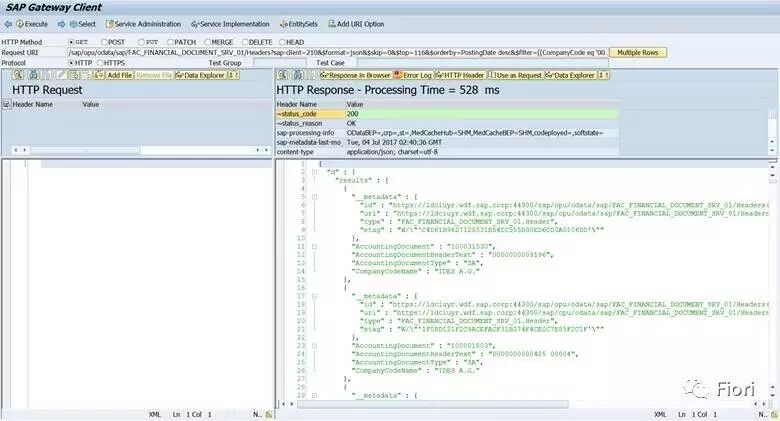Click the icon left of Add File
The image size is (780, 421).
point(99,75)
